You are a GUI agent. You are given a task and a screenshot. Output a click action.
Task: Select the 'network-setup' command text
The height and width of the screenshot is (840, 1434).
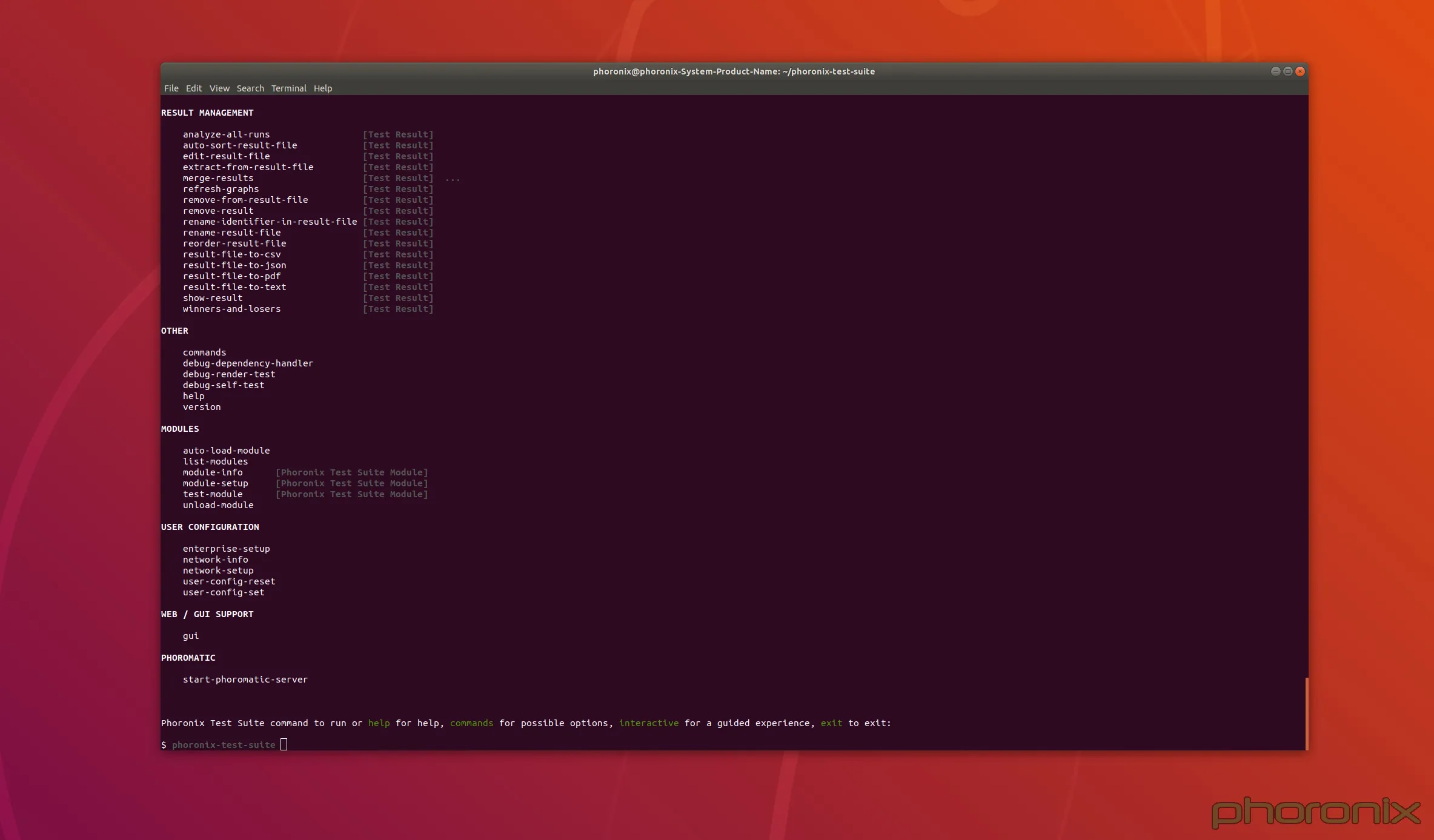(218, 570)
